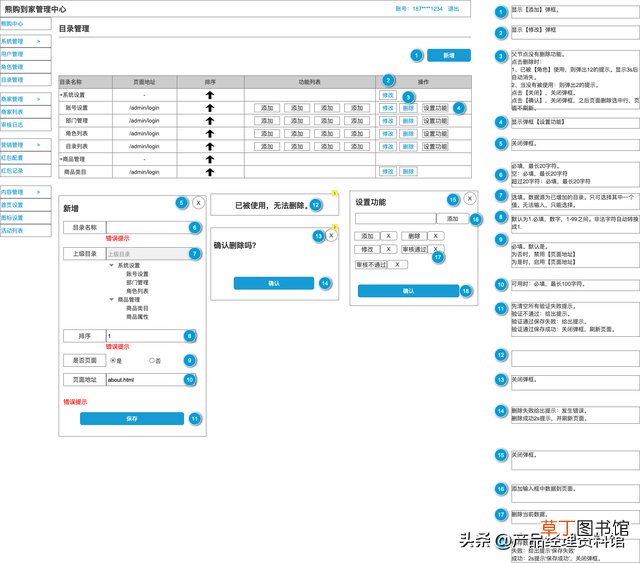
Task: Click 删除 in the 角色列表 row
Action: click(x=408, y=134)
